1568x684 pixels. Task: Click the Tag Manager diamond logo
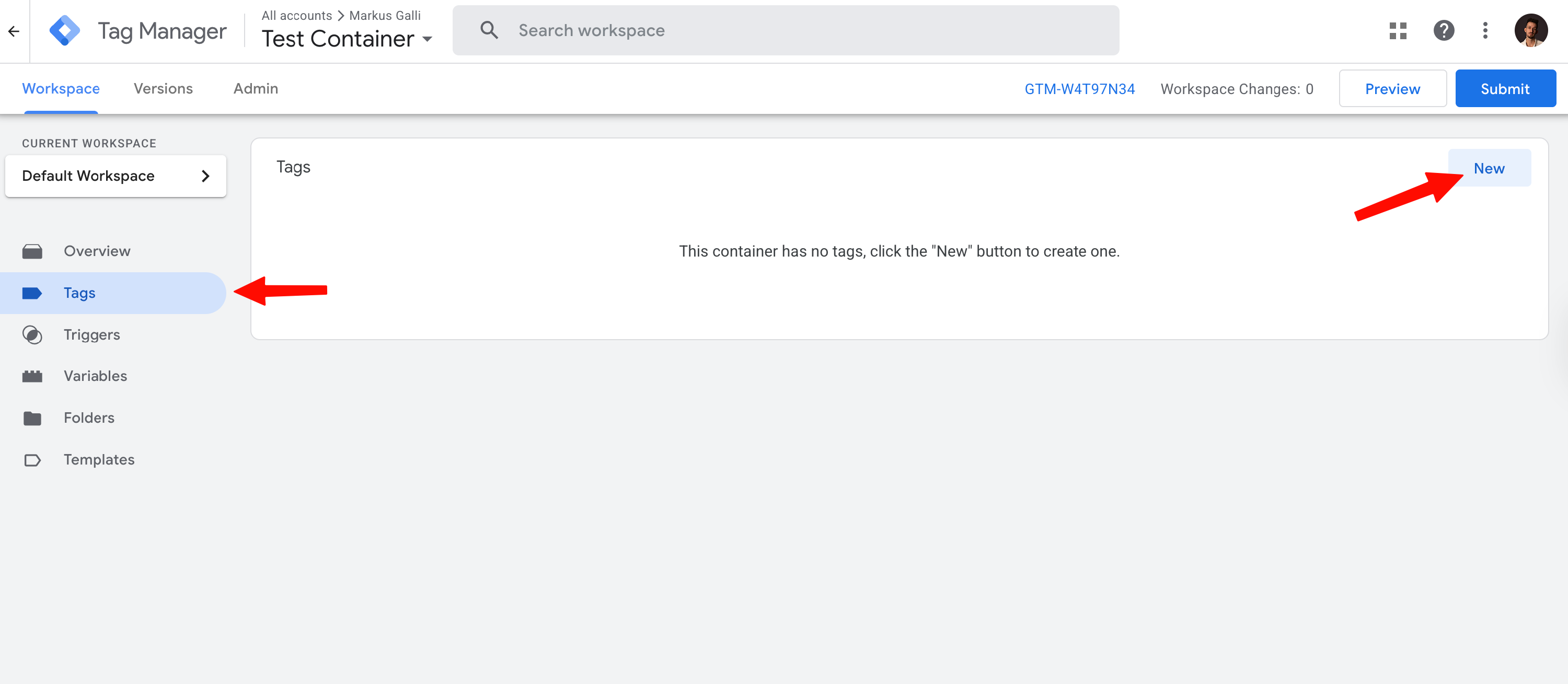click(x=64, y=30)
